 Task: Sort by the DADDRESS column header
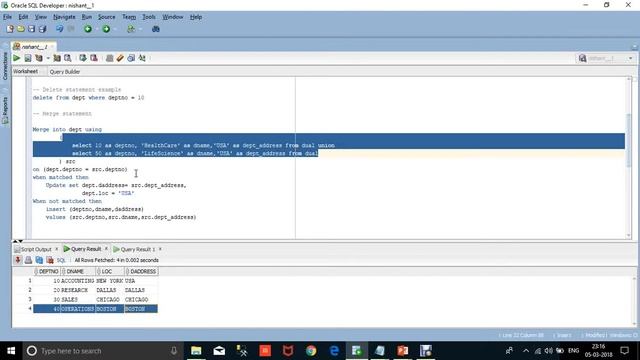141,271
